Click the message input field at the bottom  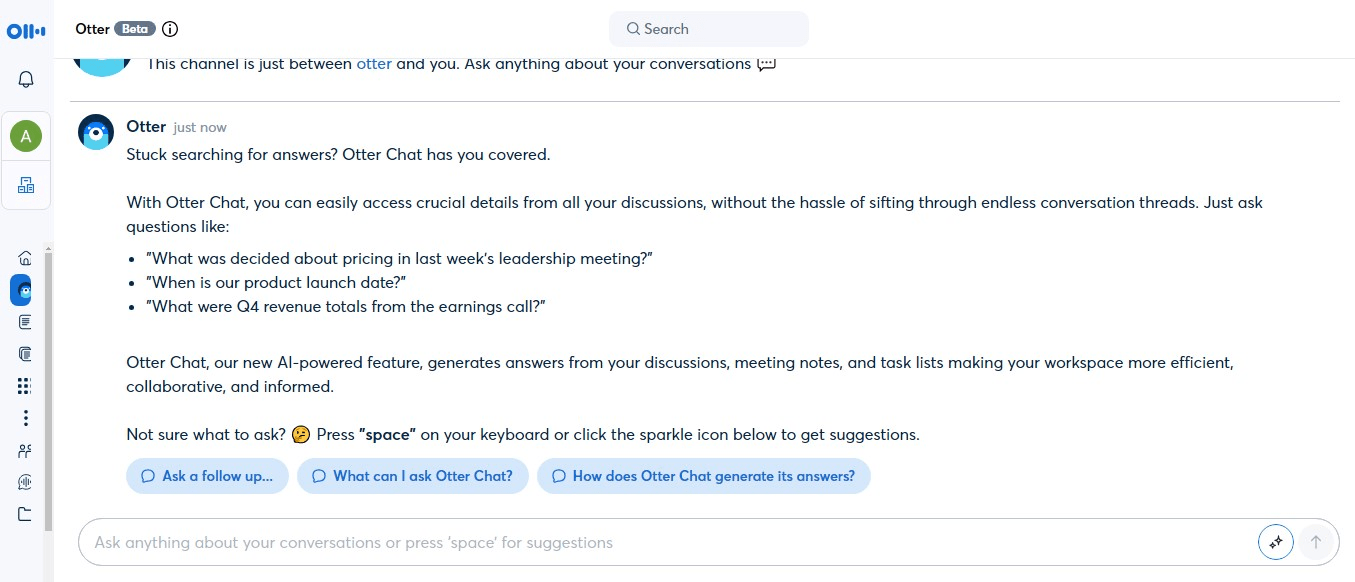pos(600,541)
